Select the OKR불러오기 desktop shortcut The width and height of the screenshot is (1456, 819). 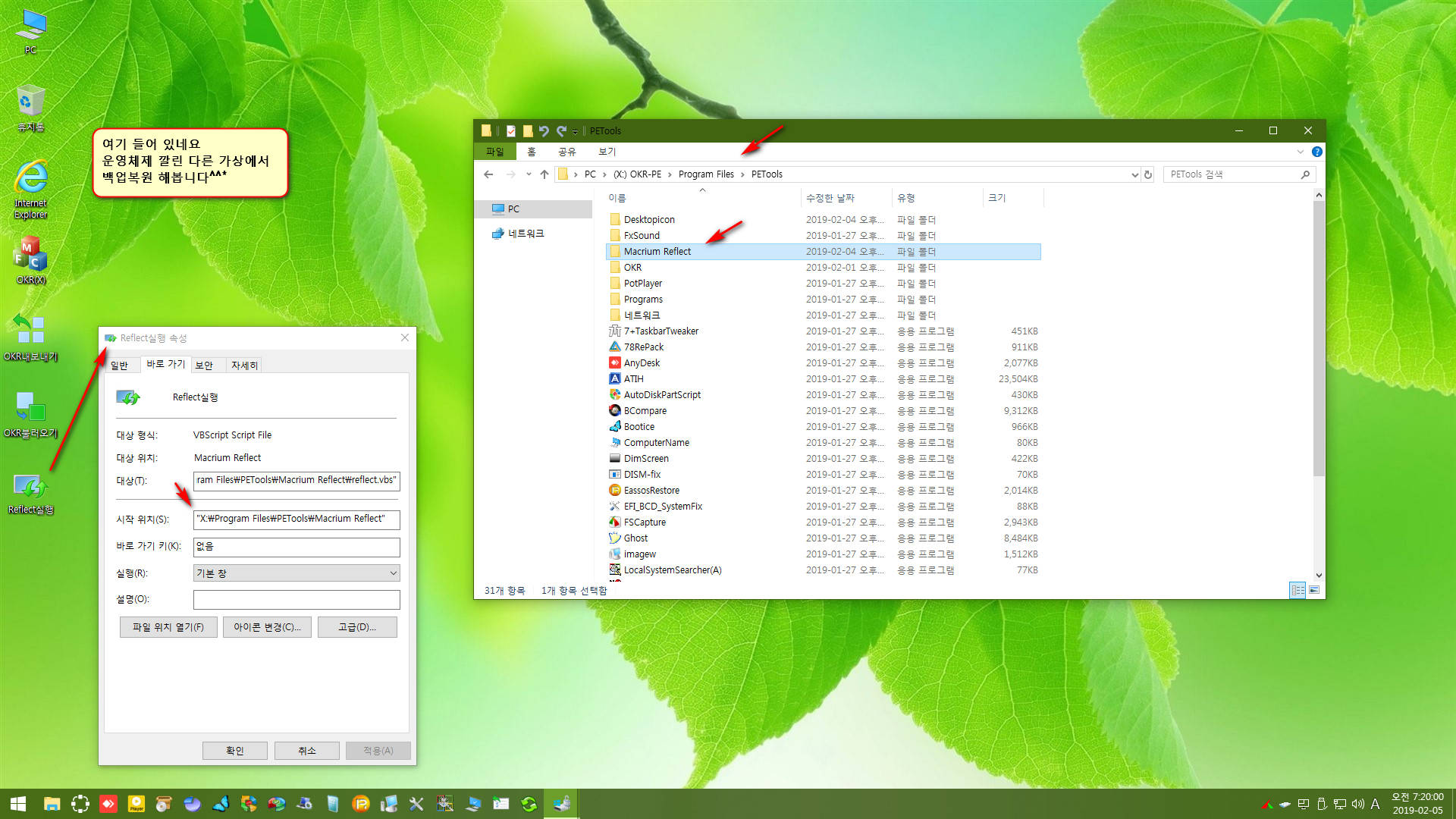30,415
